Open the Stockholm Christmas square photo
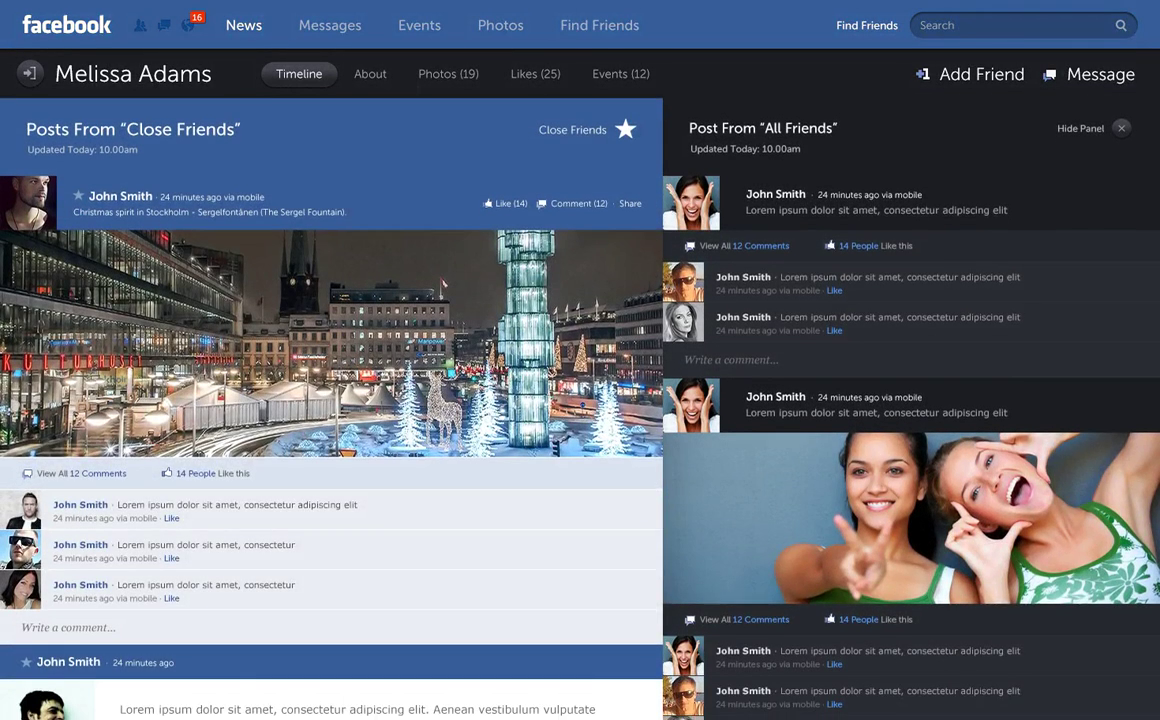The height and width of the screenshot is (720, 1160). click(x=331, y=343)
